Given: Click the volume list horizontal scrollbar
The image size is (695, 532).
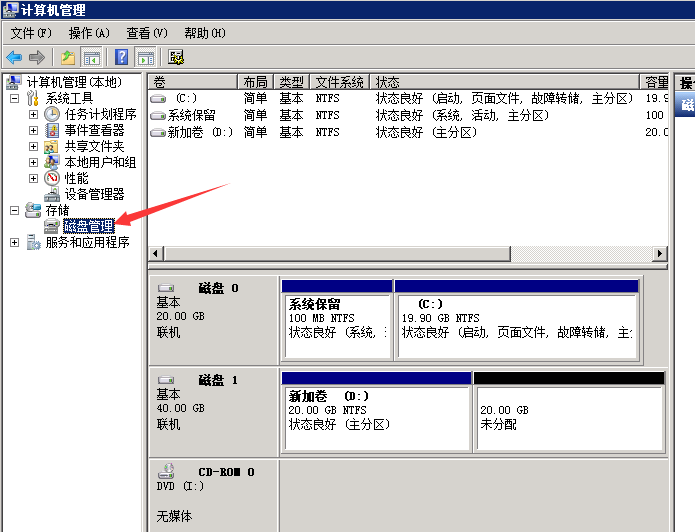Looking at the screenshot, I should pyautogui.click(x=400, y=254).
